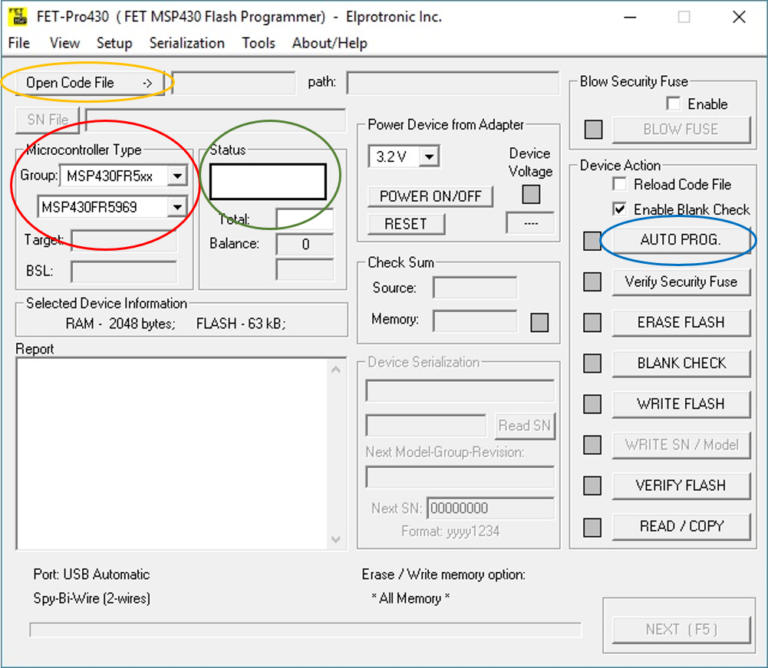Click '* All Memory *' option text
The height and width of the screenshot is (668, 768).
tap(410, 598)
